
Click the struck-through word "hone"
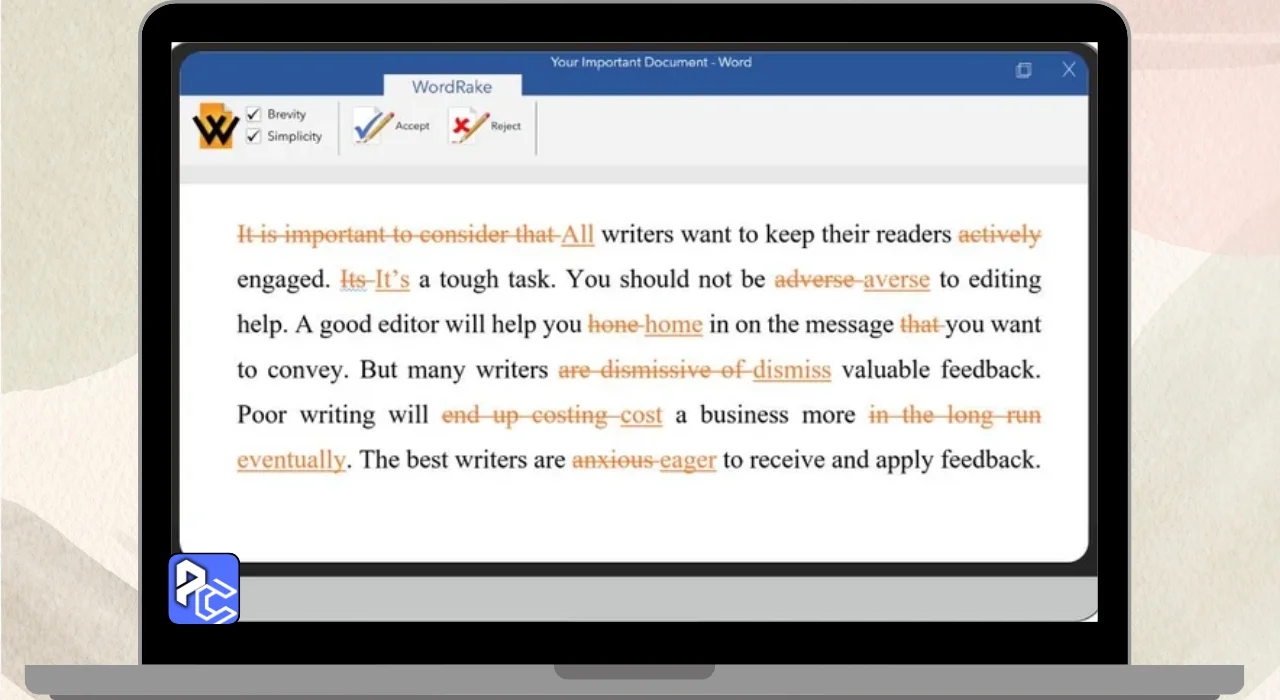(614, 325)
